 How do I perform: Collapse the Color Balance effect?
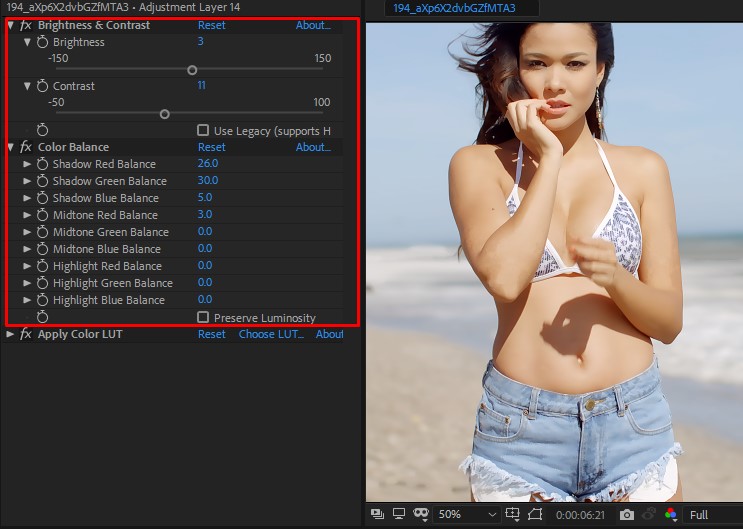coord(10,147)
